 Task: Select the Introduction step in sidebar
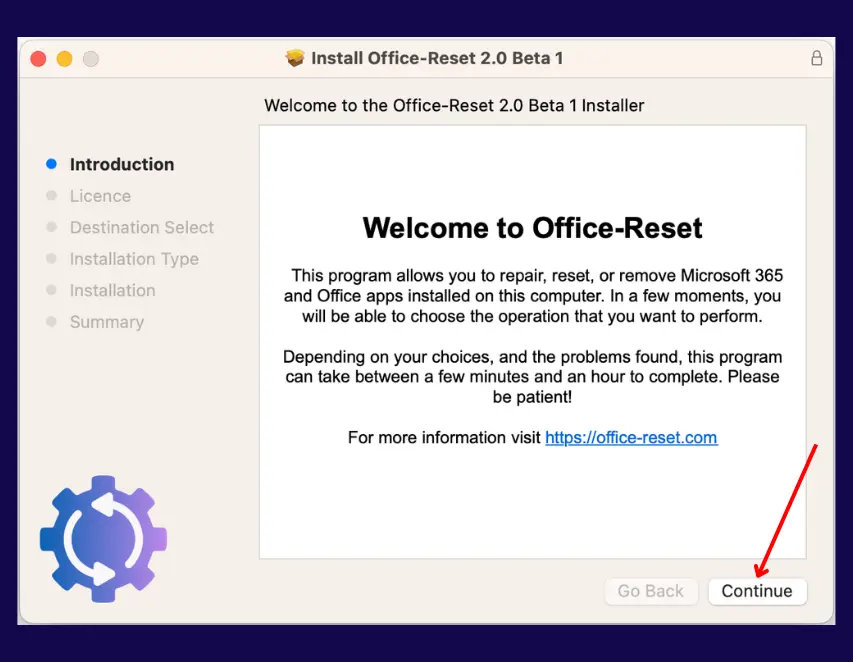point(122,164)
